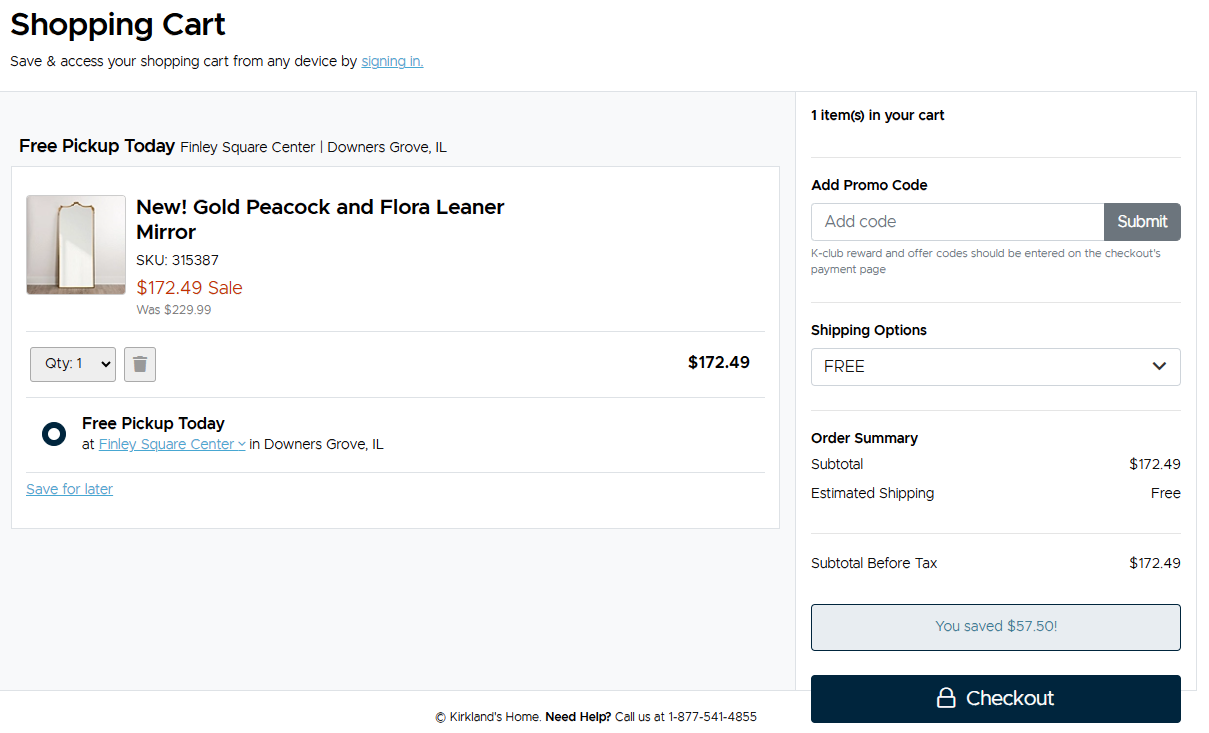Click the lock icon on Checkout
Image resolution: width=1209 pixels, height=733 pixels.
(945, 698)
